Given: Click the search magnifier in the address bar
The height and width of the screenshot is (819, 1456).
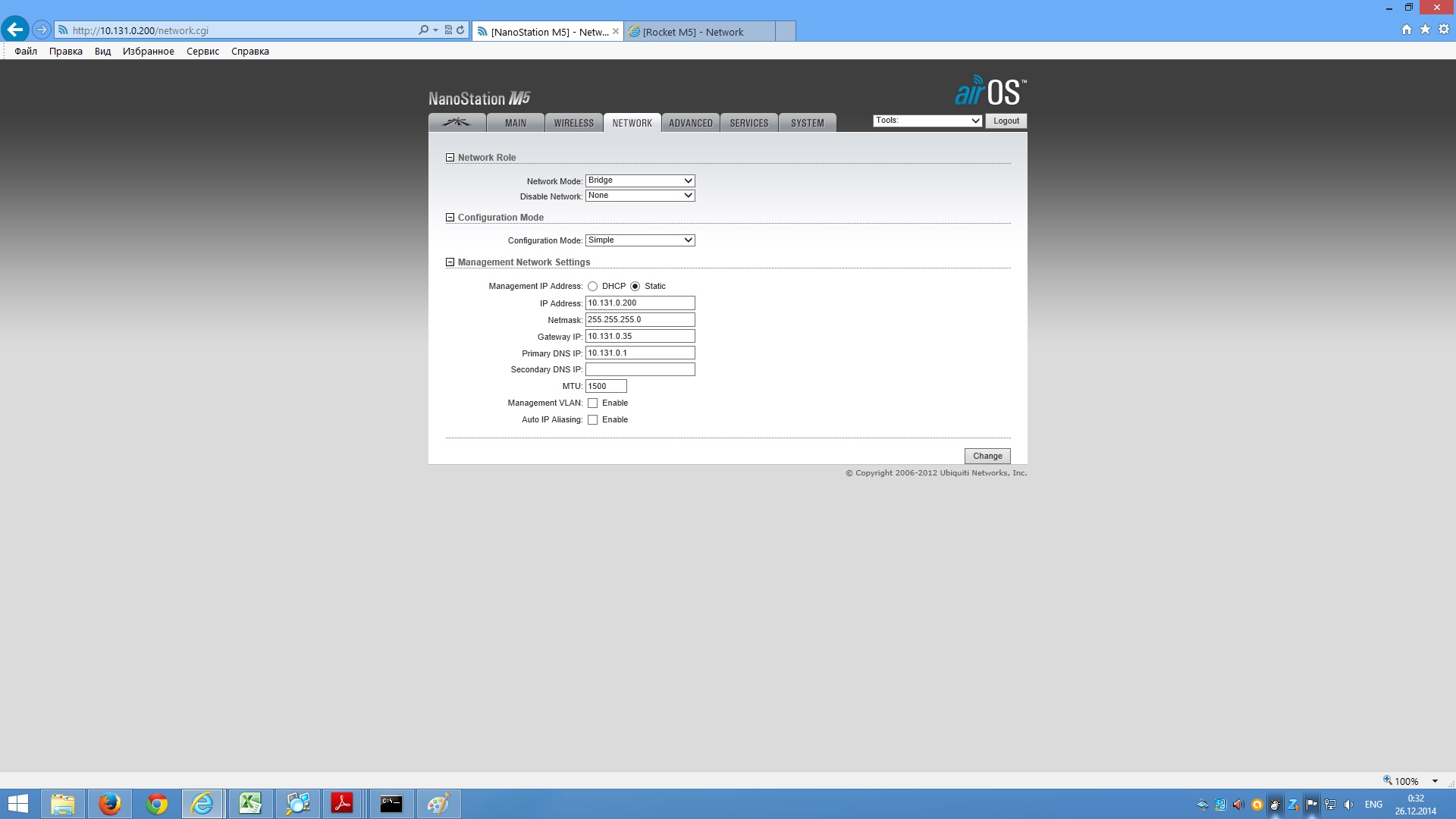Looking at the screenshot, I should tap(423, 30).
